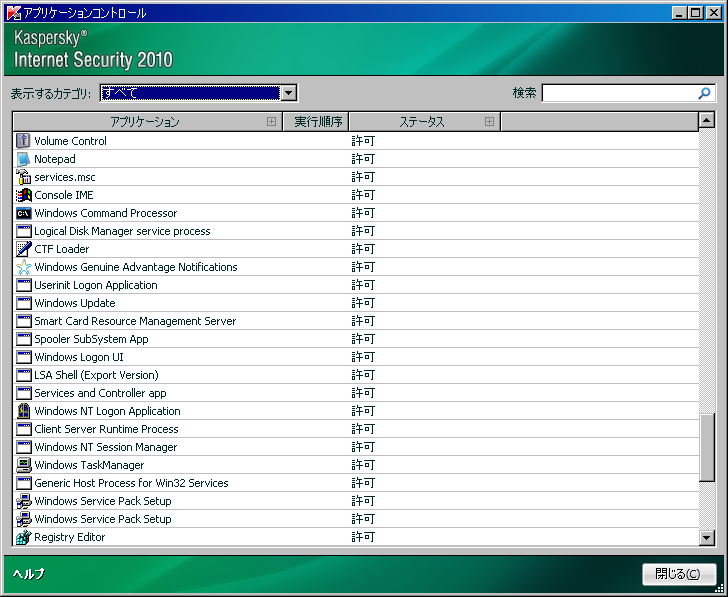This screenshot has width=728, height=597.
Task: Click the 閉じる(C) button
Action: click(x=679, y=574)
